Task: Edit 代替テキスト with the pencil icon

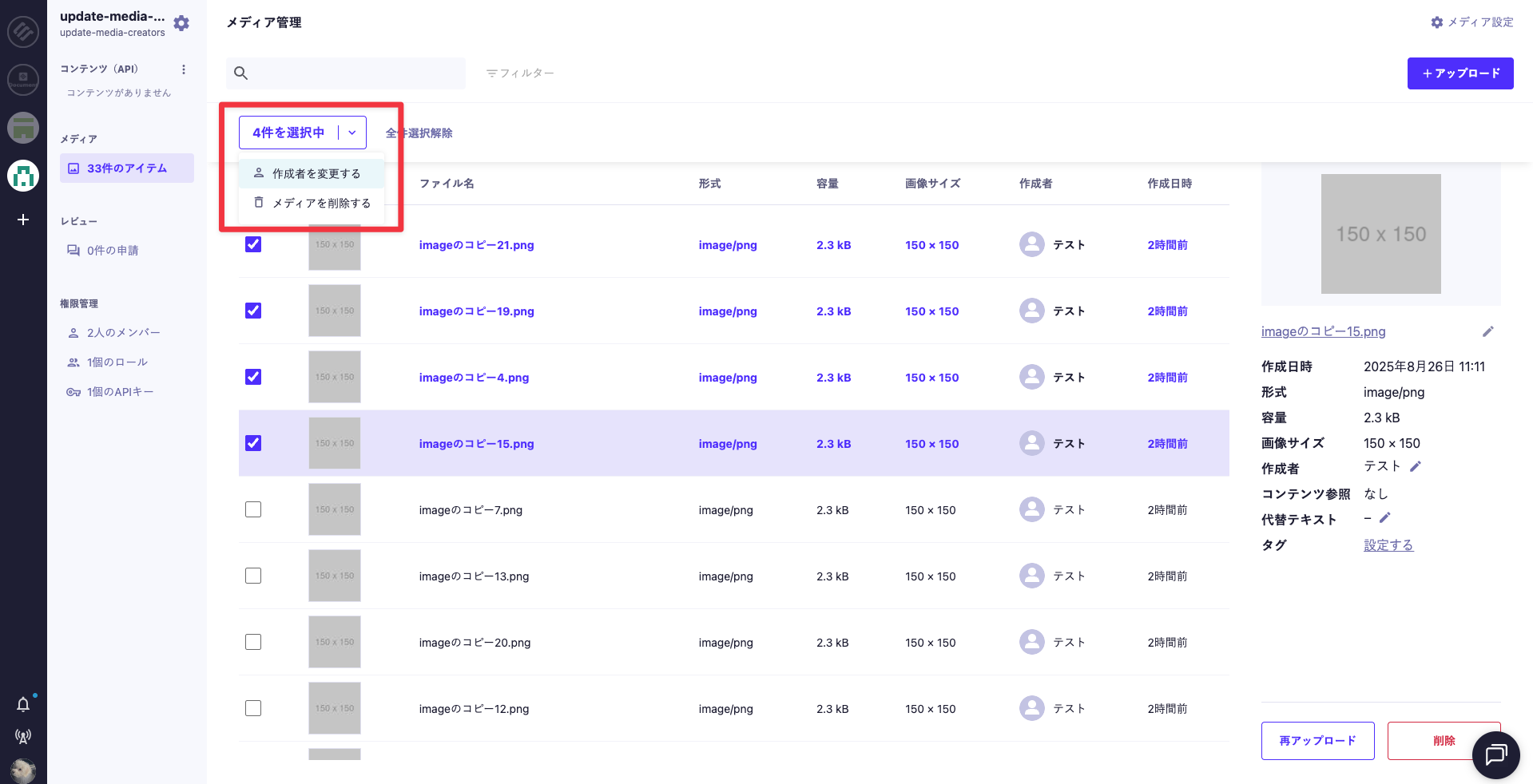Action: pyautogui.click(x=1385, y=517)
